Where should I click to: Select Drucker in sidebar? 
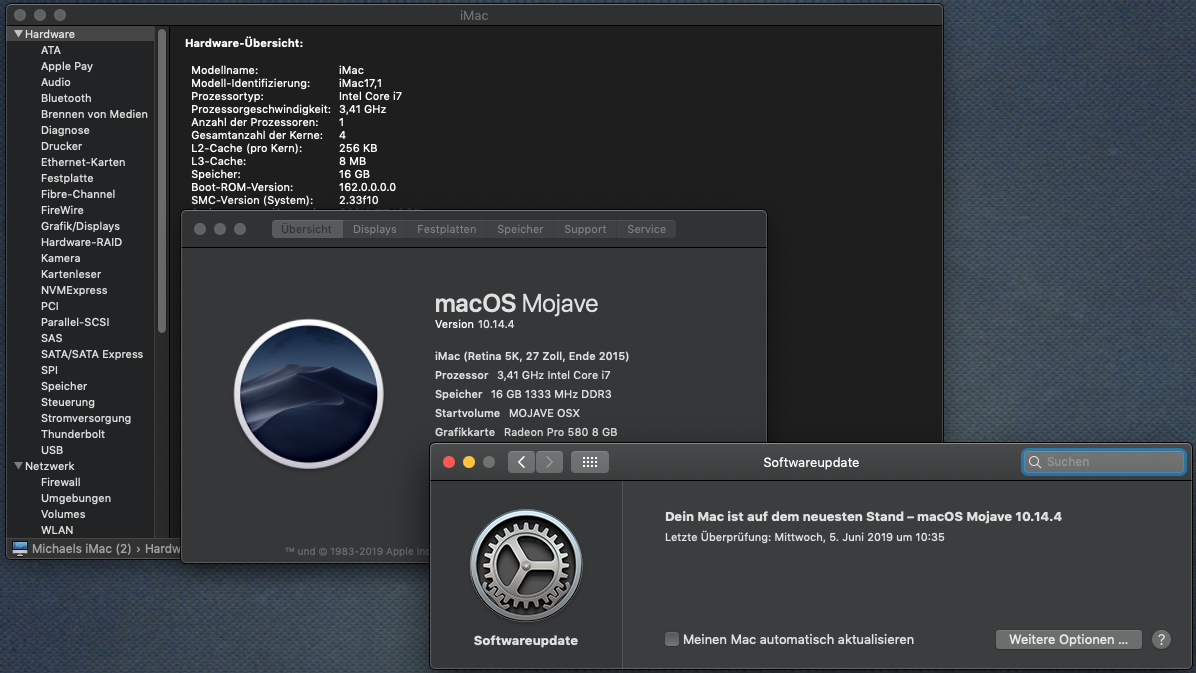coord(61,146)
